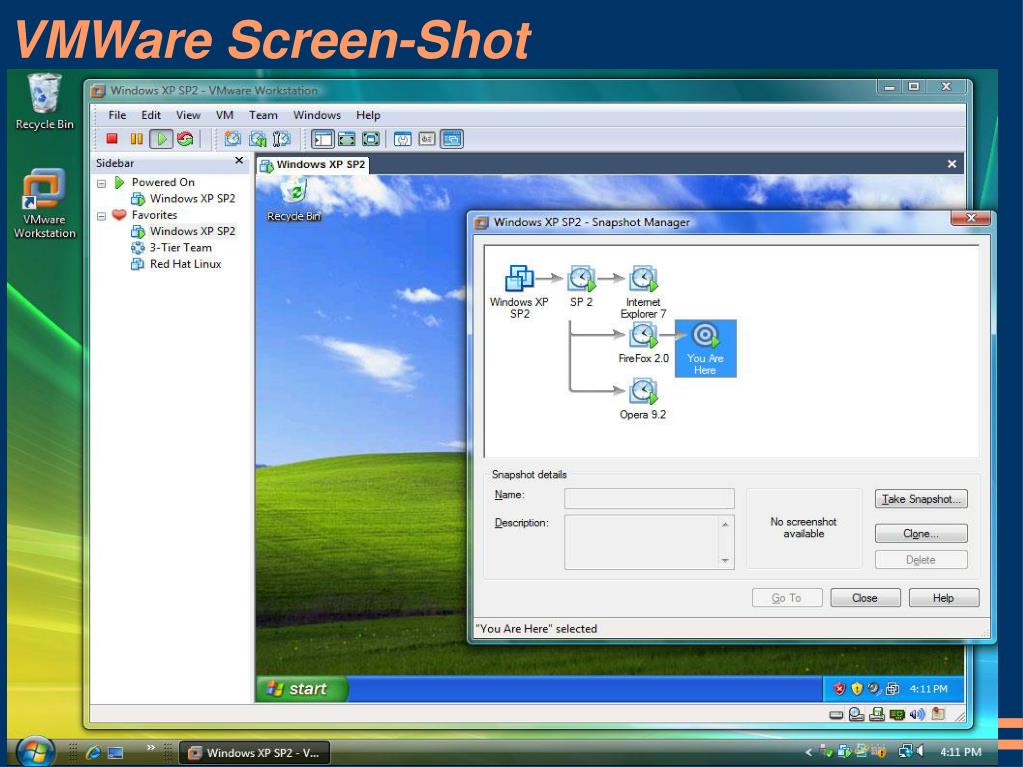Select the You Are Here node
Viewport: 1023px width, 767px height.
point(705,348)
